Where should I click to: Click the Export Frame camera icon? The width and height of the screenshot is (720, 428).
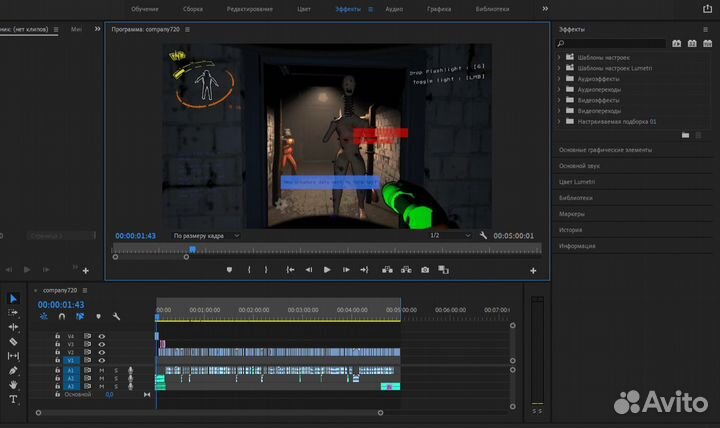[x=425, y=270]
